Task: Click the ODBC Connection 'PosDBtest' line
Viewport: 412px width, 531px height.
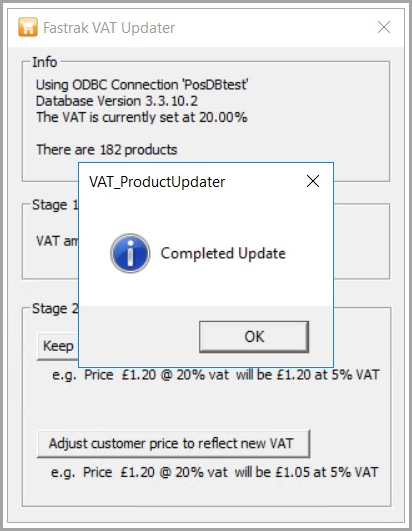Action: click(142, 85)
